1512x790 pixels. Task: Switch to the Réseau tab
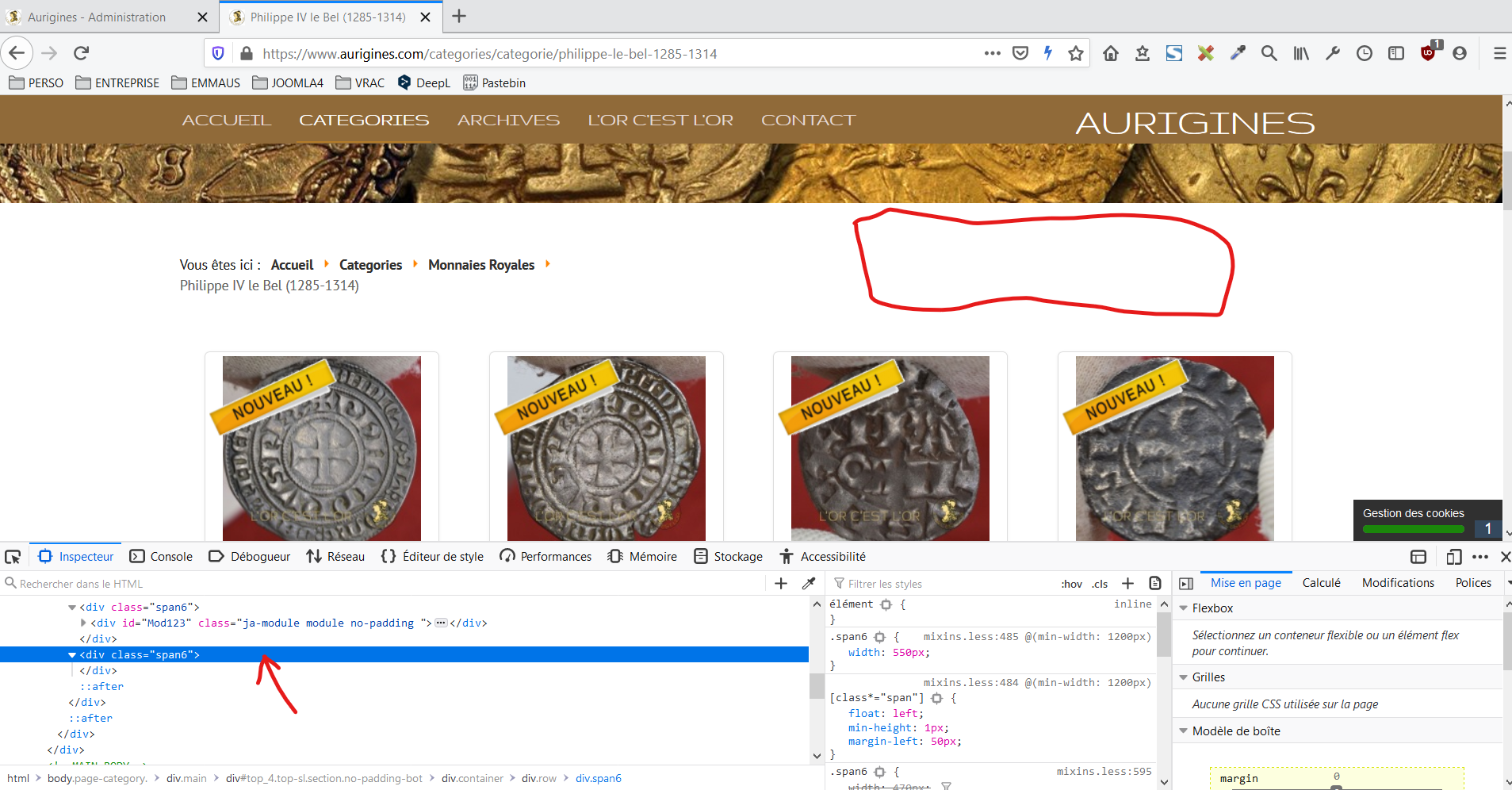click(335, 557)
